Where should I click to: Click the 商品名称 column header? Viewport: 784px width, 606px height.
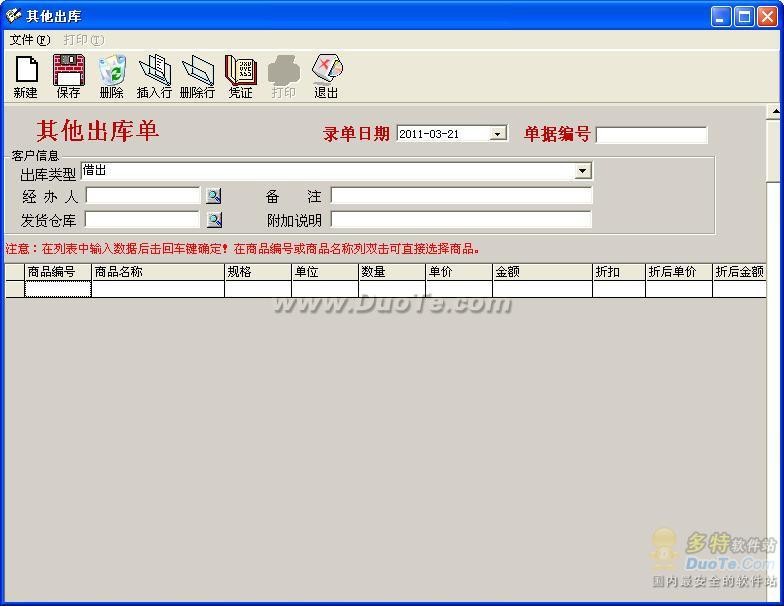[x=158, y=272]
